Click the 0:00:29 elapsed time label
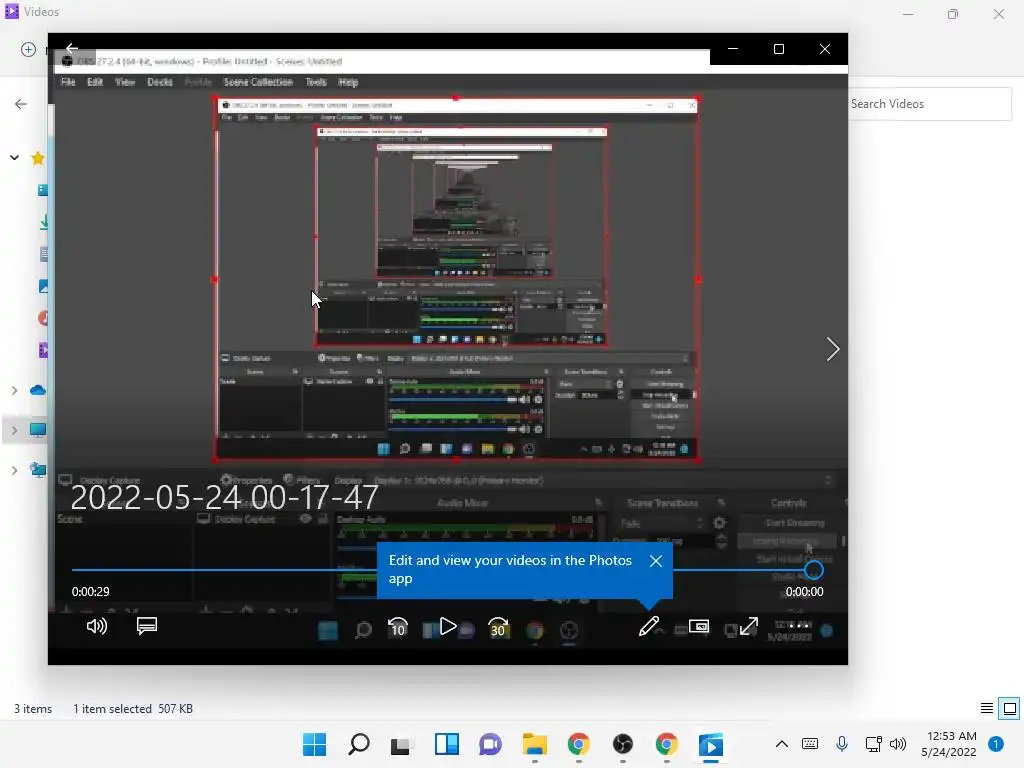The height and width of the screenshot is (768, 1024). (x=91, y=592)
